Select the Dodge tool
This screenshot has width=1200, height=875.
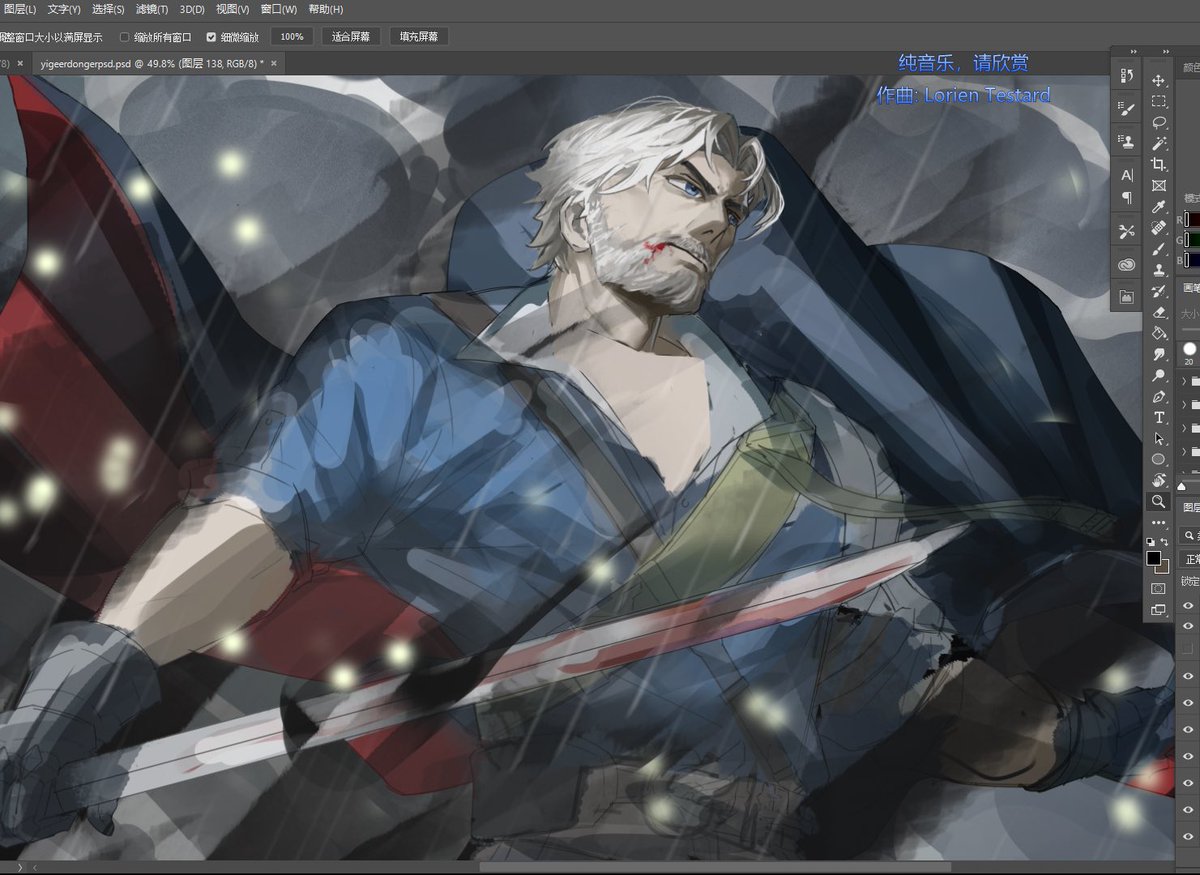(x=1159, y=375)
